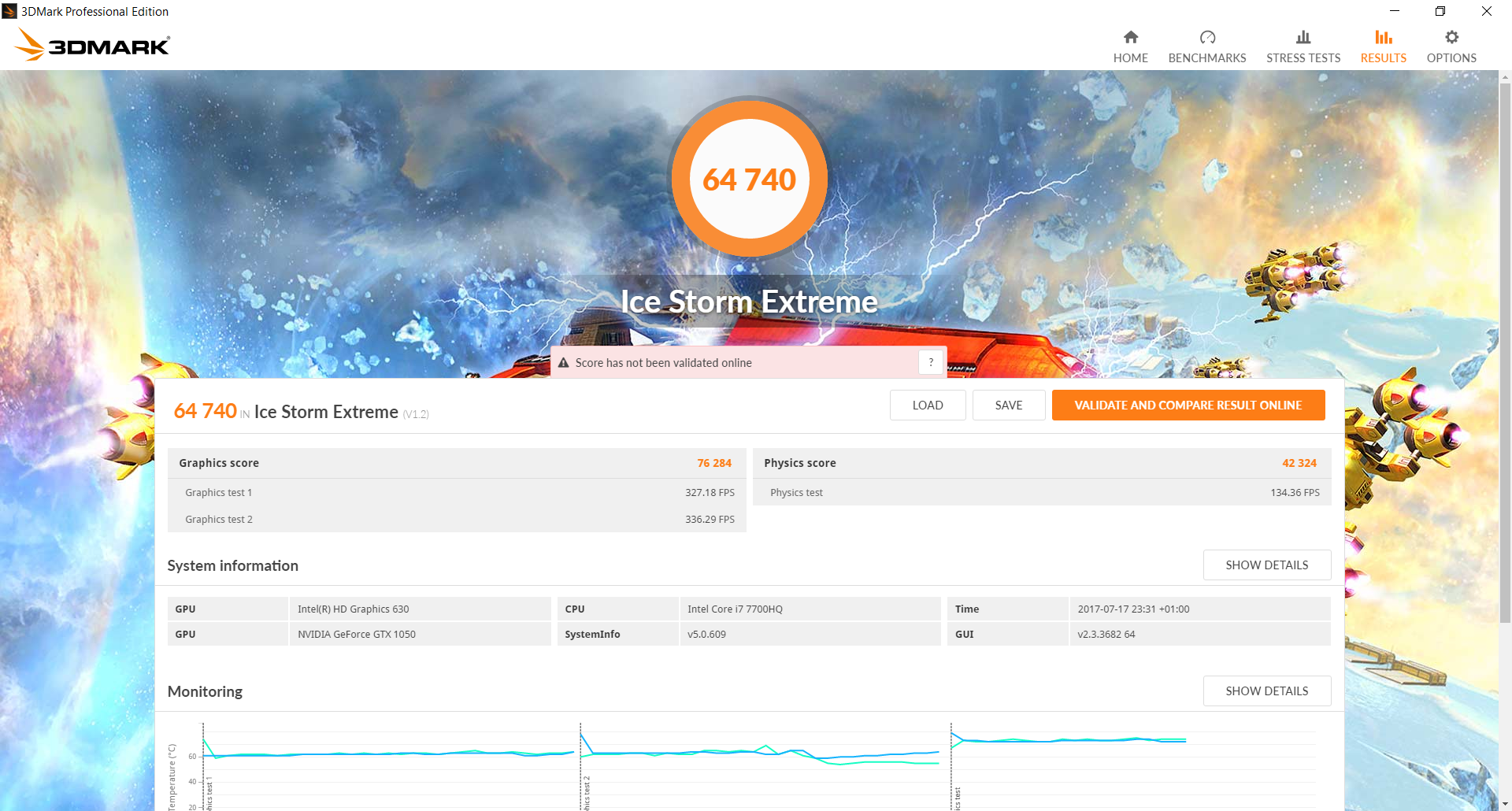Click the Stress Tests bar chart icon
1512x811 pixels.
[x=1303, y=37]
